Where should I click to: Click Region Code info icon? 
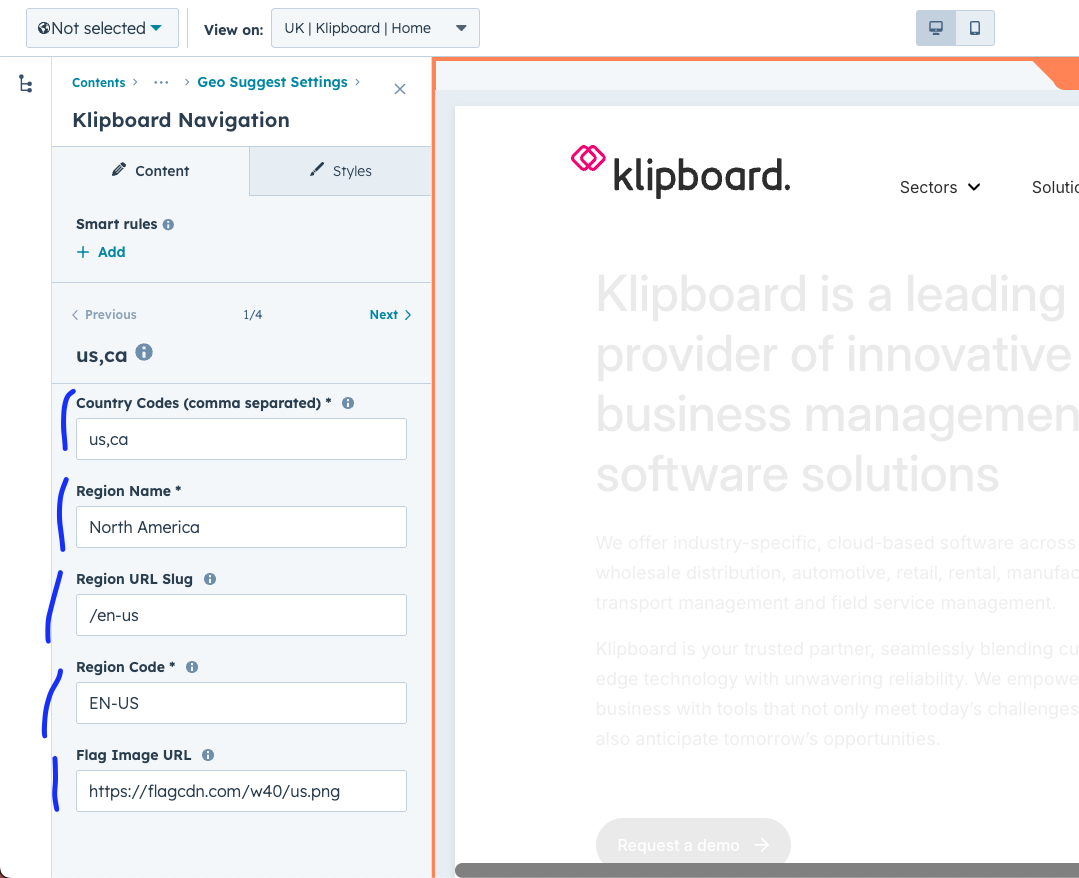point(192,667)
